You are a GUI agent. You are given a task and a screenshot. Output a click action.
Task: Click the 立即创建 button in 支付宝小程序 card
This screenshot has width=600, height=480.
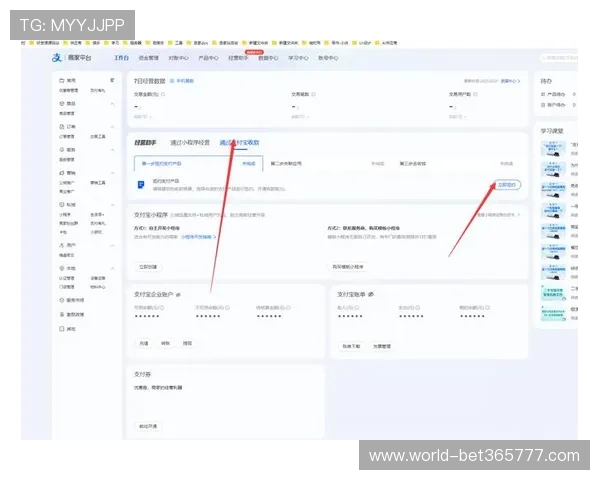tap(148, 267)
